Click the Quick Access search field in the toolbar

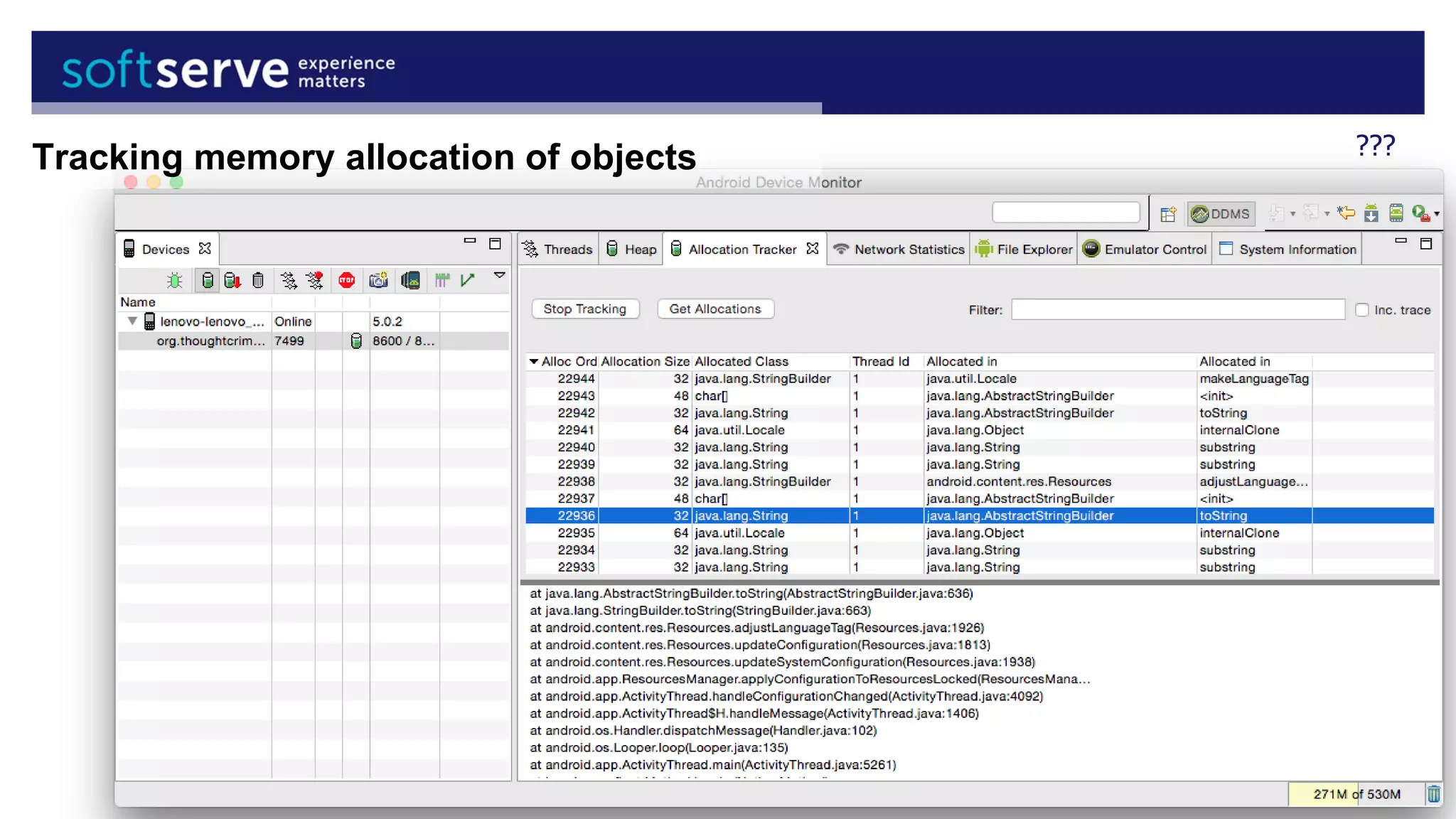tap(1066, 213)
